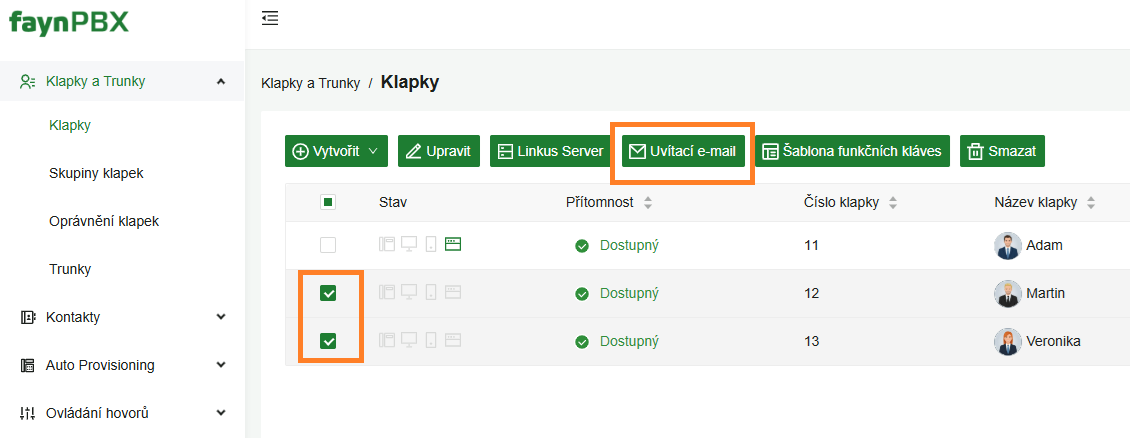Click the desk phone status icon for Adam

tap(387, 245)
